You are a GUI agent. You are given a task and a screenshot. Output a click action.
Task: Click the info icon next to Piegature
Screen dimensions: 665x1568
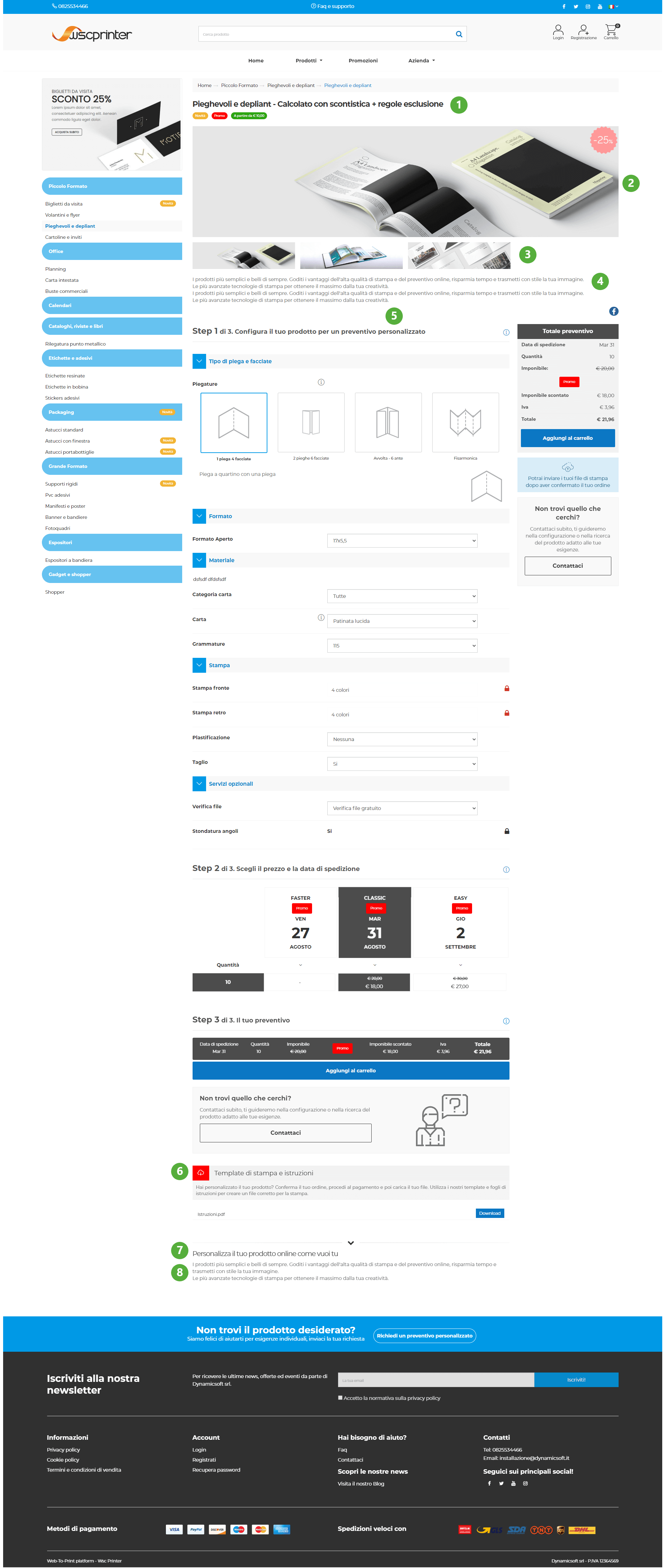coord(321,382)
